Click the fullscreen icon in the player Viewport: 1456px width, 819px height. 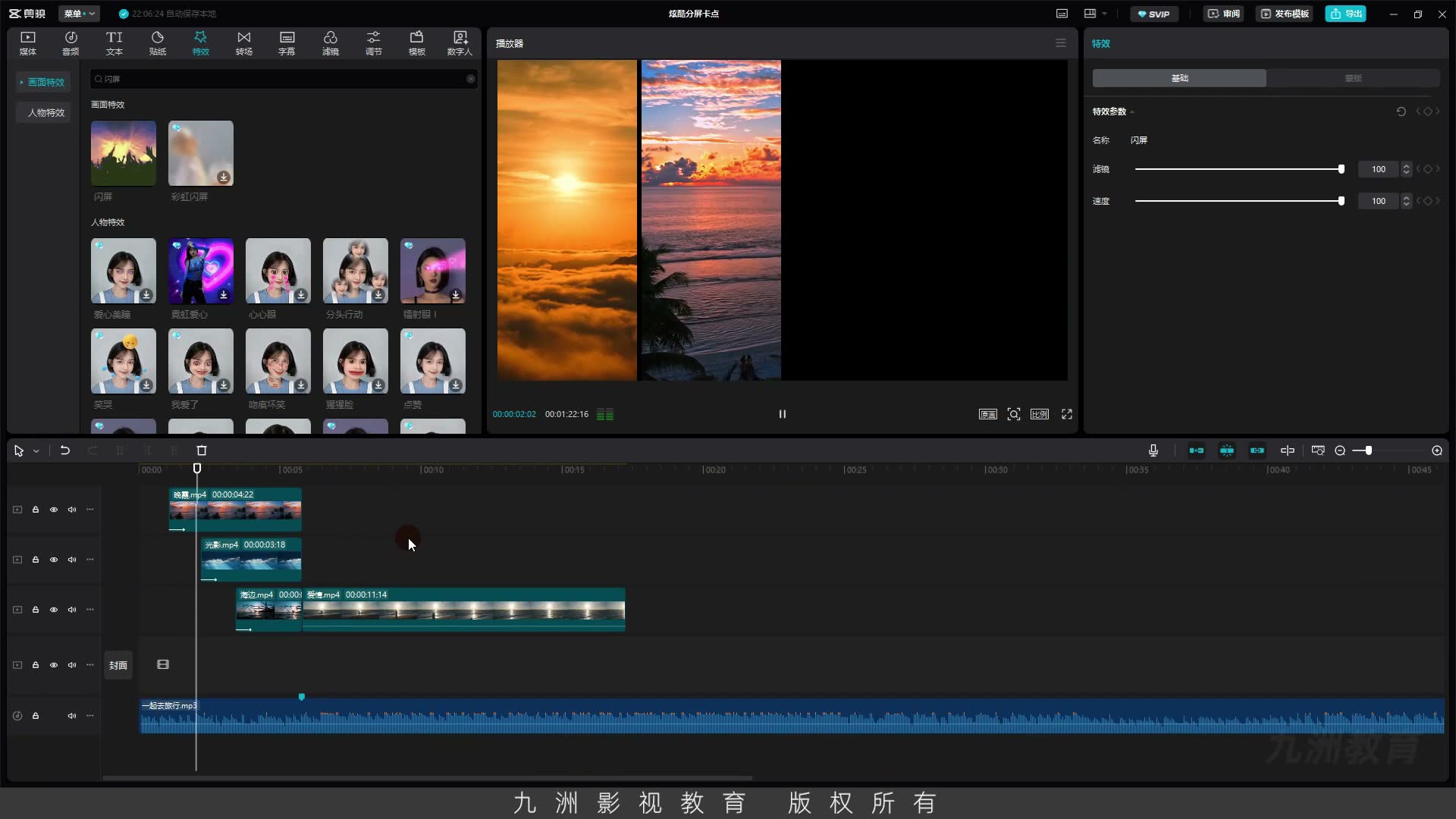tap(1067, 414)
